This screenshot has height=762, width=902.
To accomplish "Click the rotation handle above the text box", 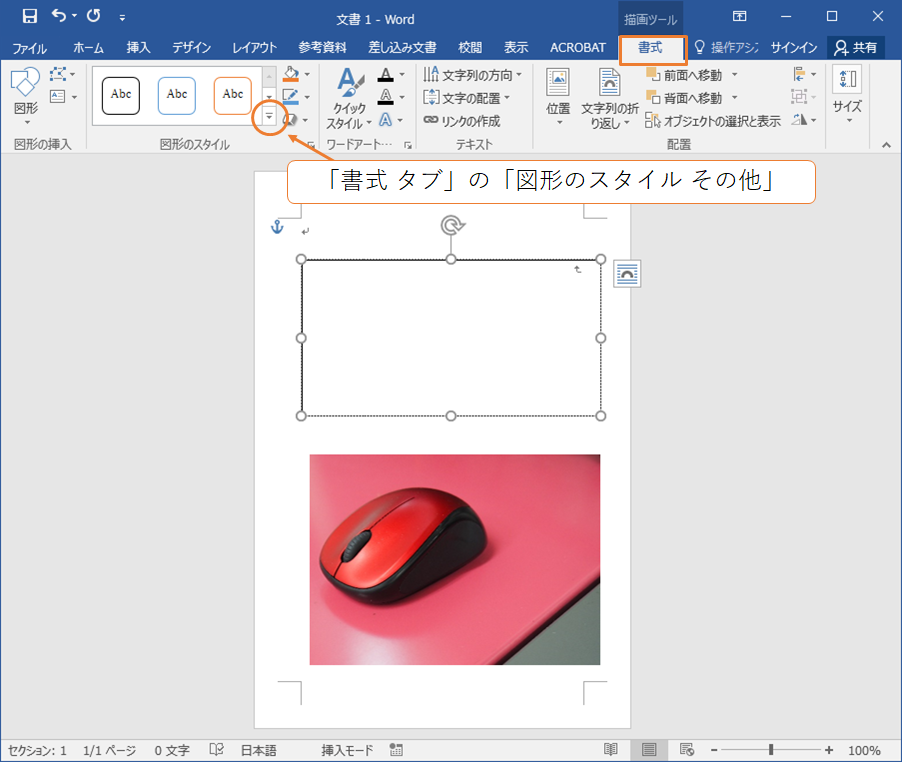I will (451, 225).
